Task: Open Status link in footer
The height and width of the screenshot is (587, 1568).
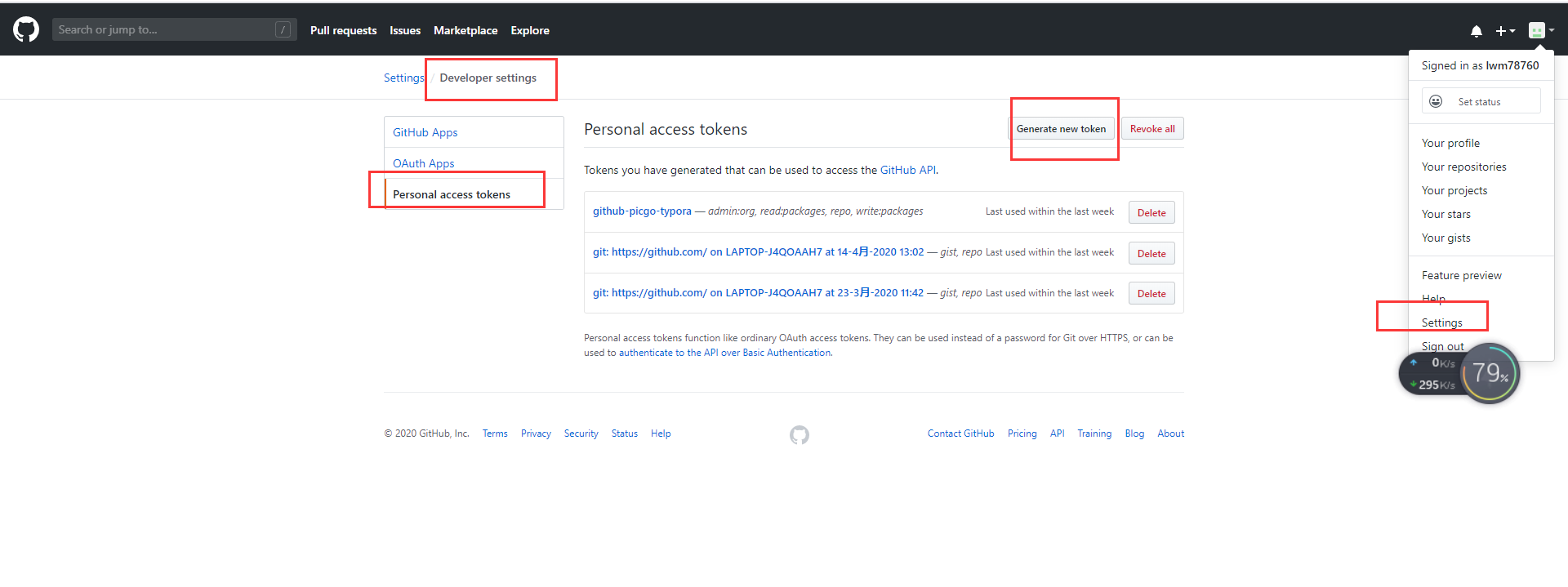Action: pyautogui.click(x=624, y=434)
